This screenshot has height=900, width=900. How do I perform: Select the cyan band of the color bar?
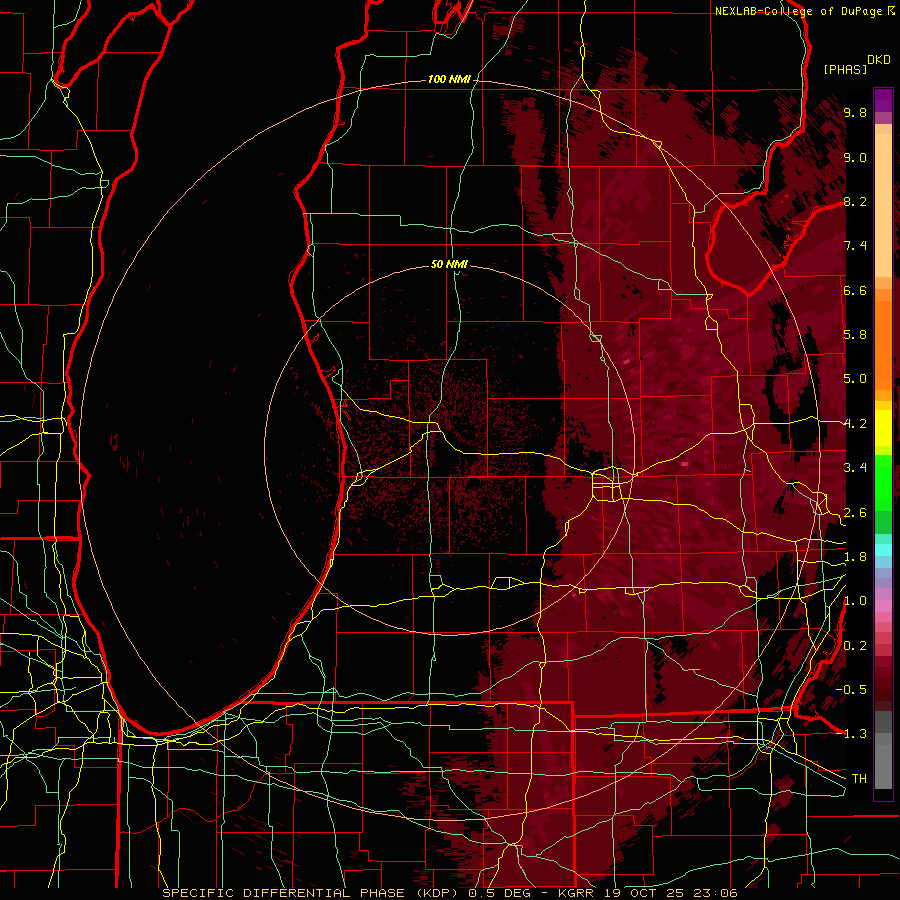click(x=883, y=550)
